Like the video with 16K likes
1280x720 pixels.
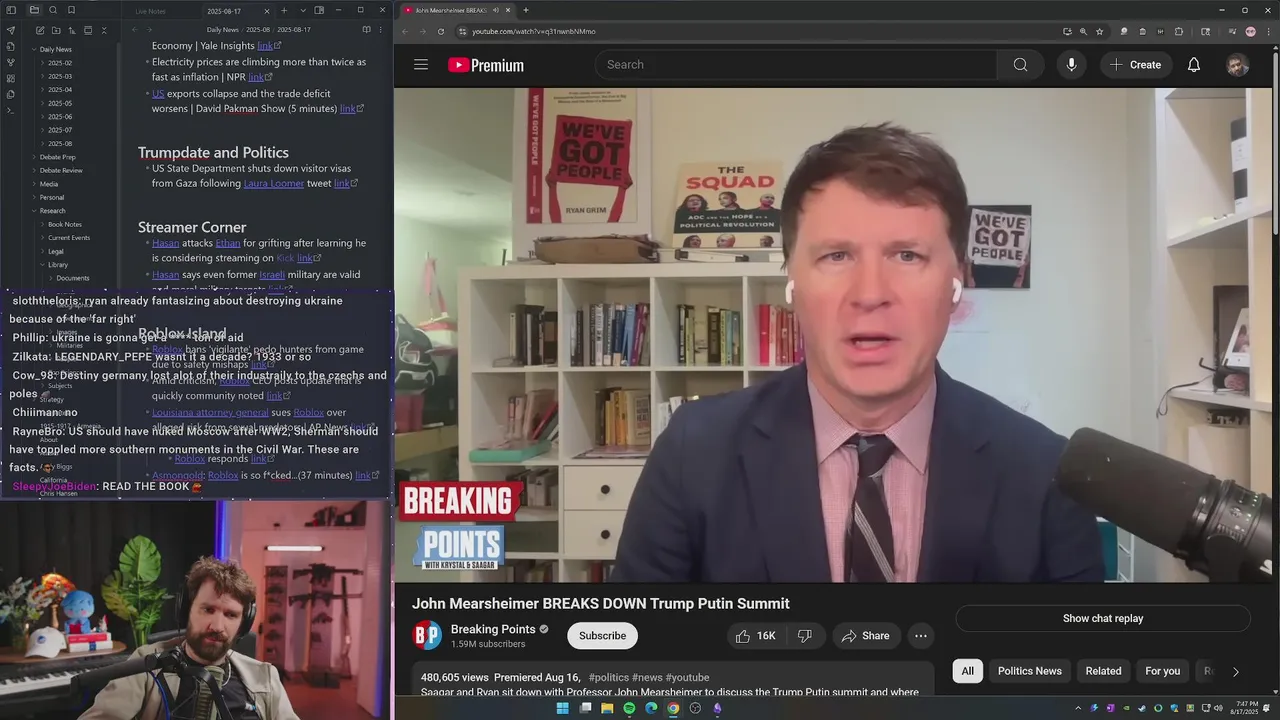coord(755,636)
